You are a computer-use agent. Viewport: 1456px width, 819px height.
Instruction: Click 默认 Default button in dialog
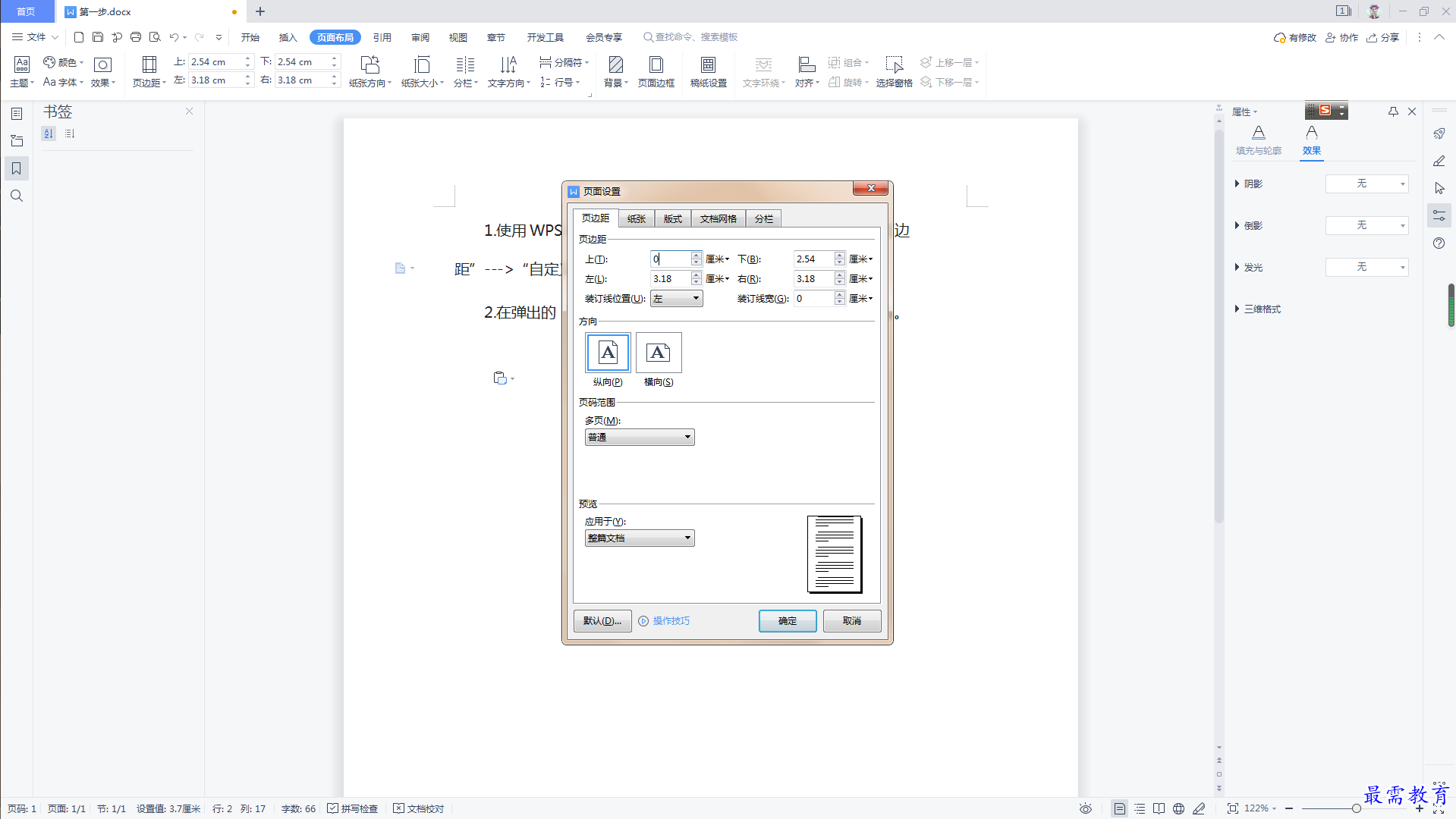602,621
